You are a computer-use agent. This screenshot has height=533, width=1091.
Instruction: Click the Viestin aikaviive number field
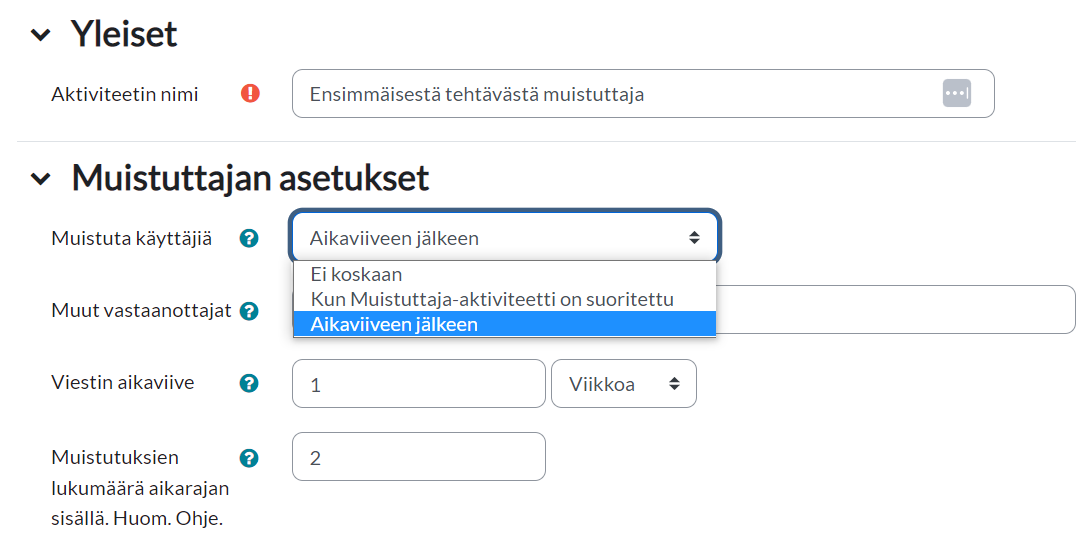[418, 384]
